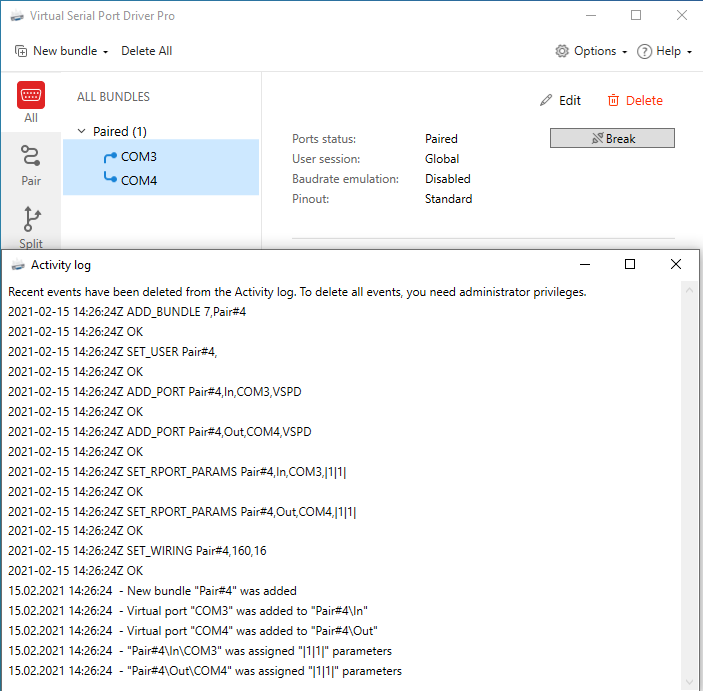Click the Pinout value 'Standard'
Image resolution: width=703 pixels, height=691 pixels.
pos(448,199)
